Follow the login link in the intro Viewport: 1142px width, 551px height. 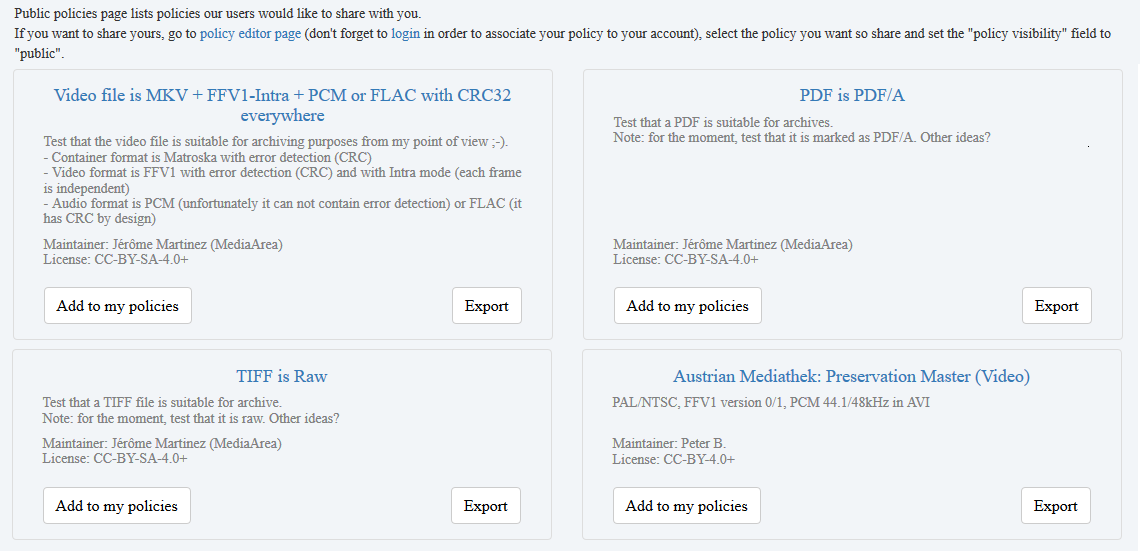coord(406,33)
